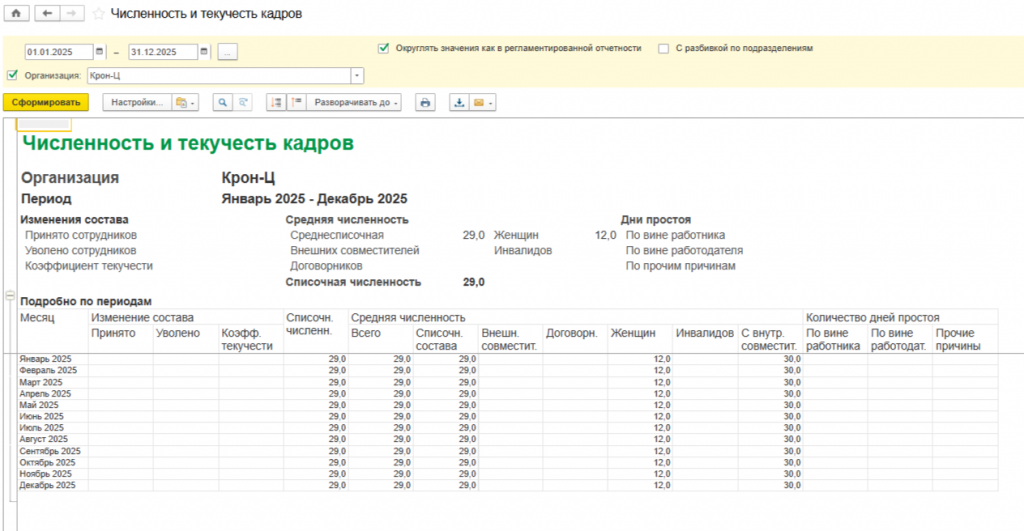Uncheck Округлять значения как в регламентированной отчетности
The width and height of the screenshot is (1024, 531).
(x=383, y=47)
